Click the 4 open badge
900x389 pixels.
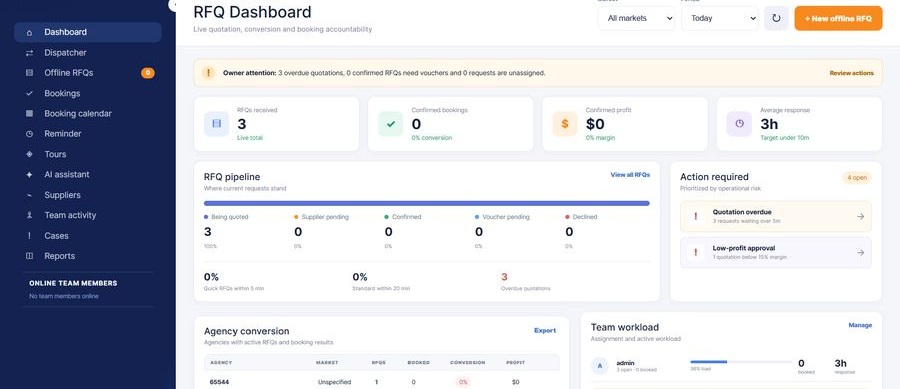click(856, 177)
